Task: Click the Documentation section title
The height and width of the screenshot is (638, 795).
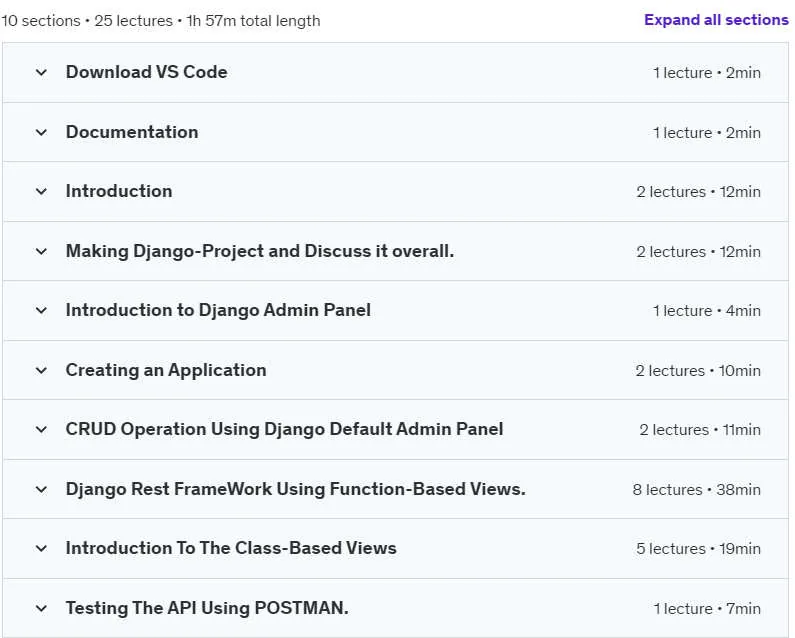Action: pyautogui.click(x=132, y=132)
